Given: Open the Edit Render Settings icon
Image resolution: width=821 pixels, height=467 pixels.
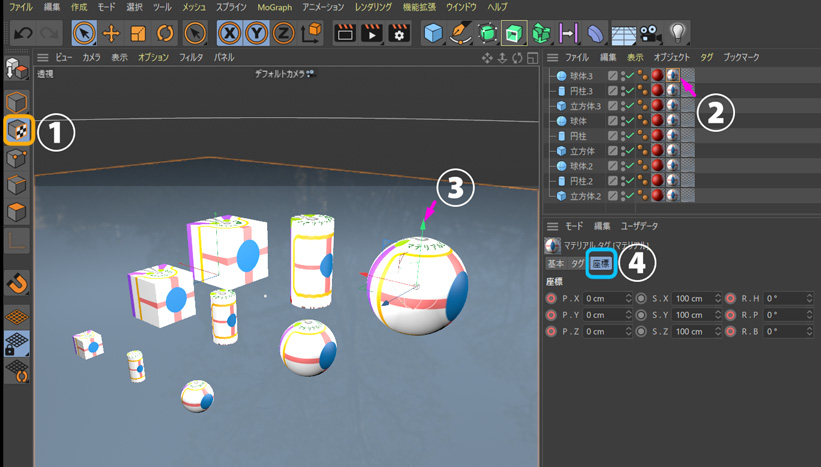Looking at the screenshot, I should 399,33.
